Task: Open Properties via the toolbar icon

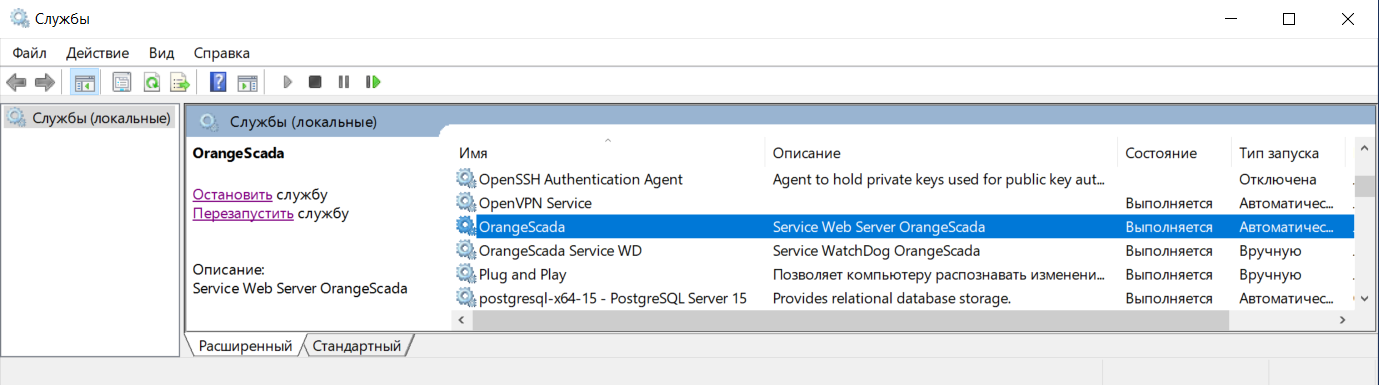Action: coord(122,82)
